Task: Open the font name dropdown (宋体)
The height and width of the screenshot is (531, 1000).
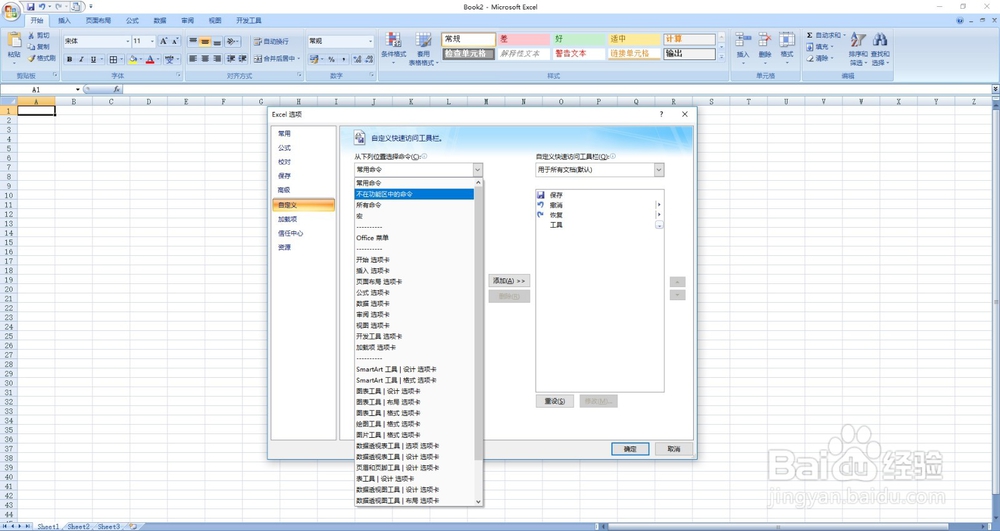Action: point(128,41)
